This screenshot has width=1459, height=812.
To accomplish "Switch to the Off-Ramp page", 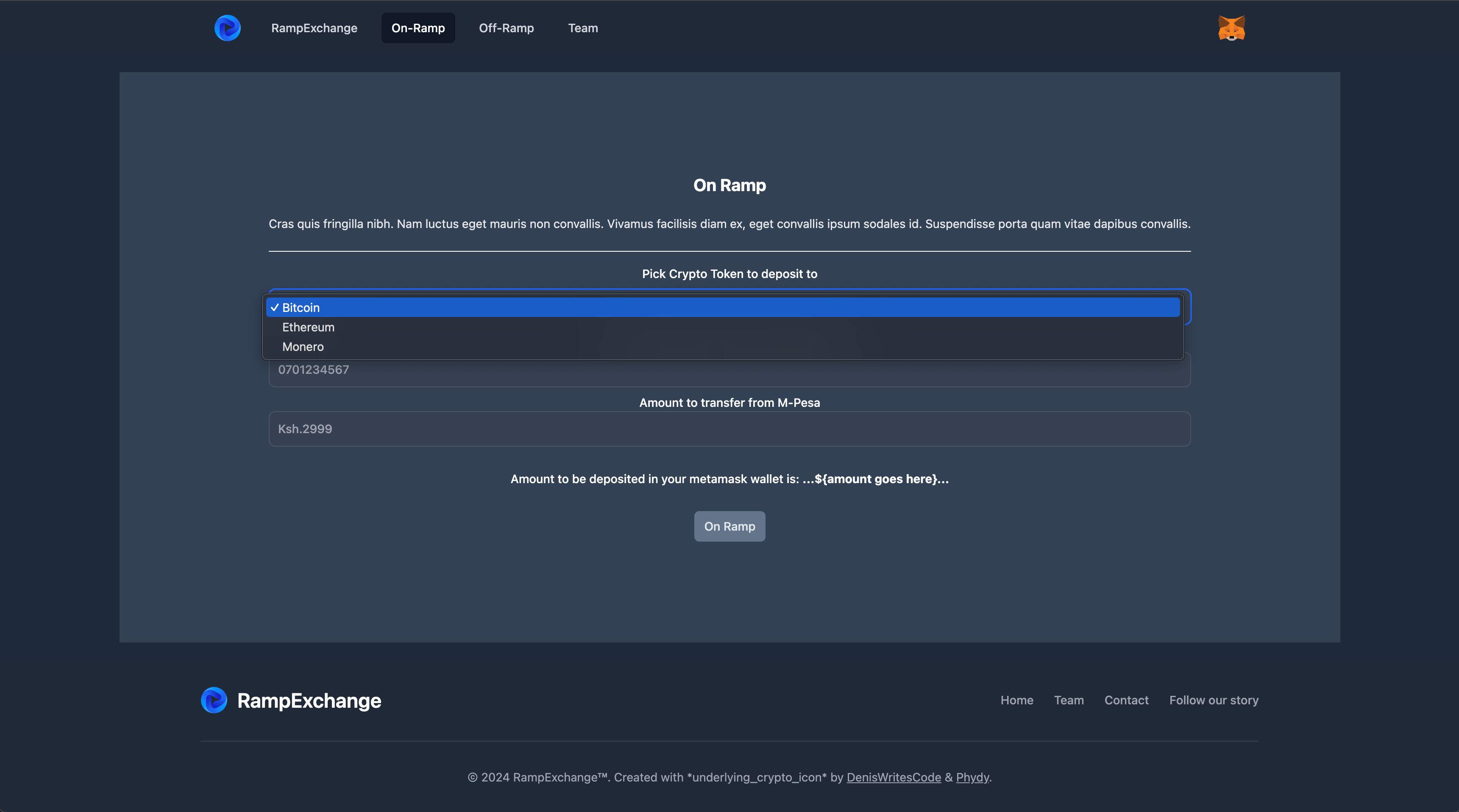I will (x=507, y=28).
